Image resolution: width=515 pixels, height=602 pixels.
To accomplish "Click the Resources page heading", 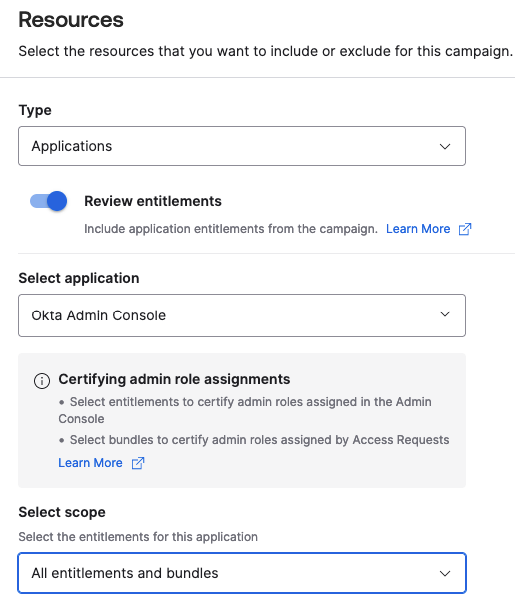I will [x=71, y=20].
